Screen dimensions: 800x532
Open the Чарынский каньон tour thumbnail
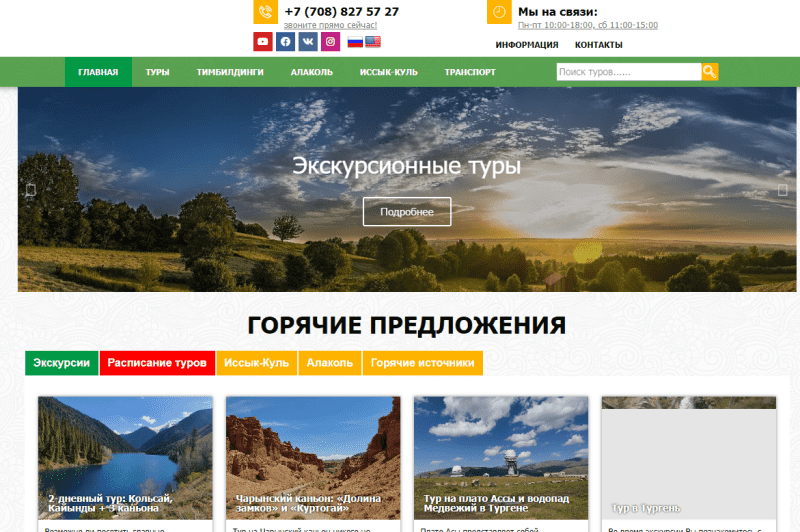click(x=313, y=458)
